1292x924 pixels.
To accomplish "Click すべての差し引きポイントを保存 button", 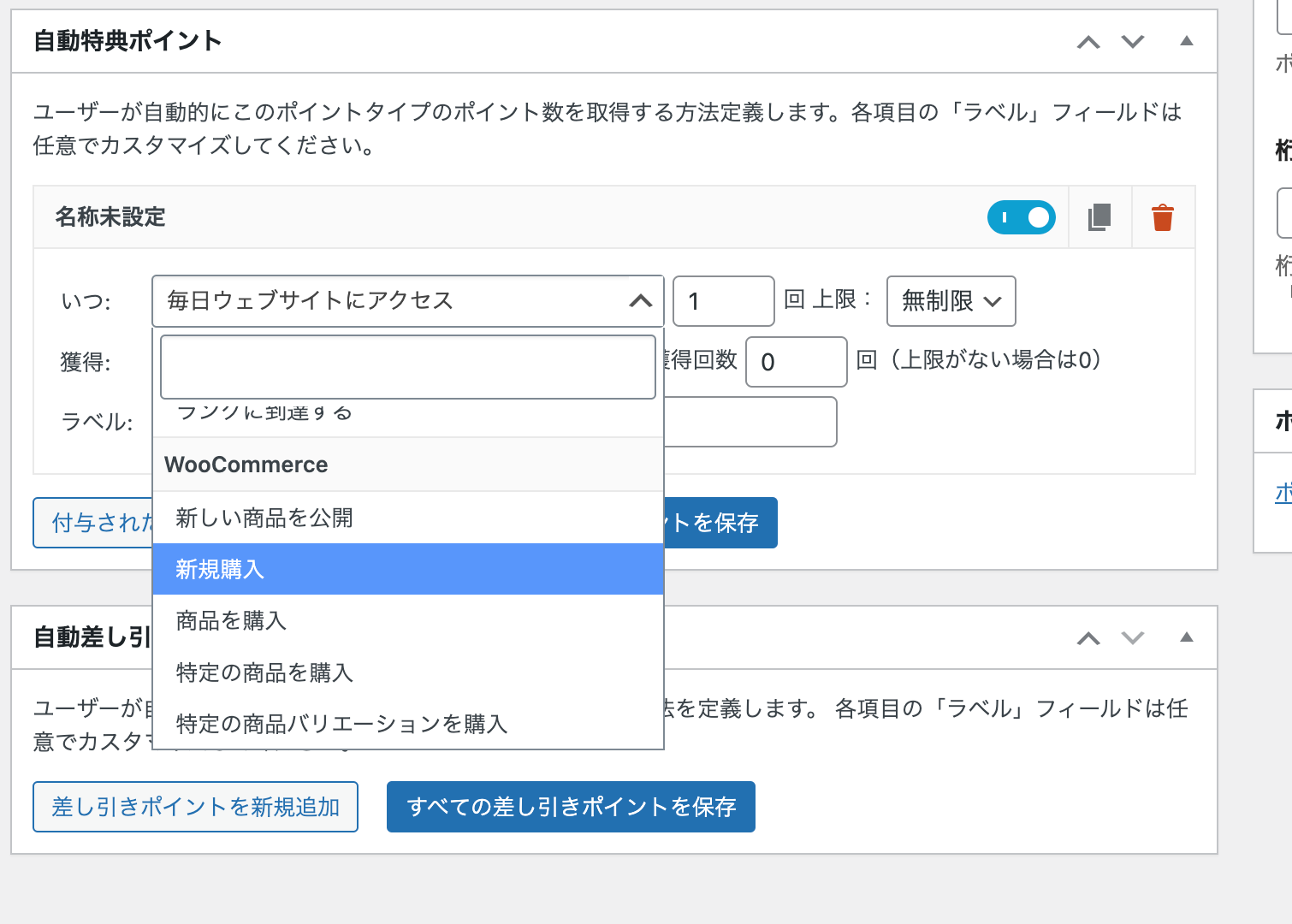I will tap(571, 807).
